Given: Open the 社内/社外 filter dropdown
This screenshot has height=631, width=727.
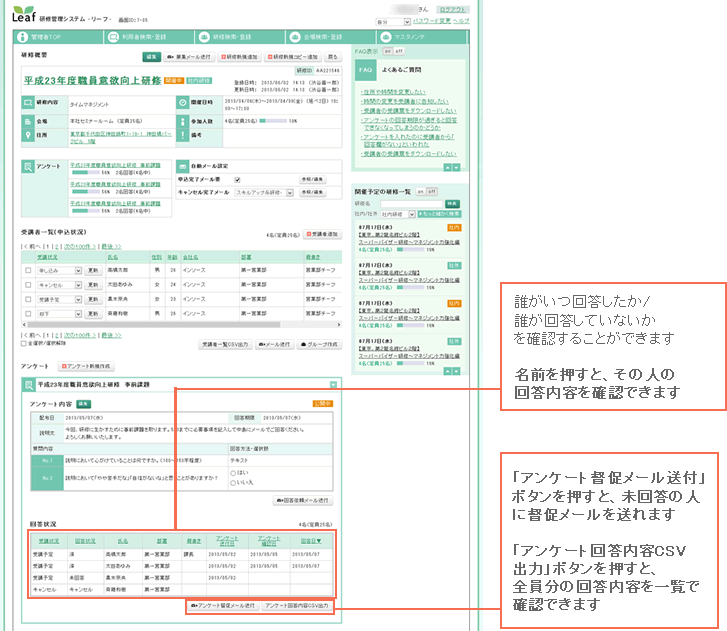Looking at the screenshot, I should (x=398, y=214).
